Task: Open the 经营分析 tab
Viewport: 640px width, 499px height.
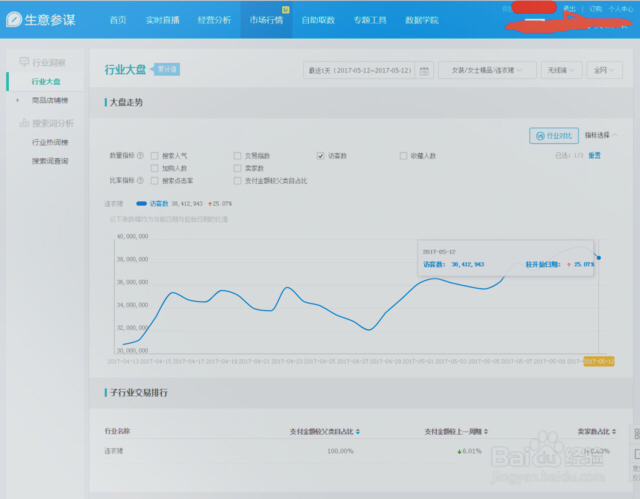Action: tap(214, 20)
